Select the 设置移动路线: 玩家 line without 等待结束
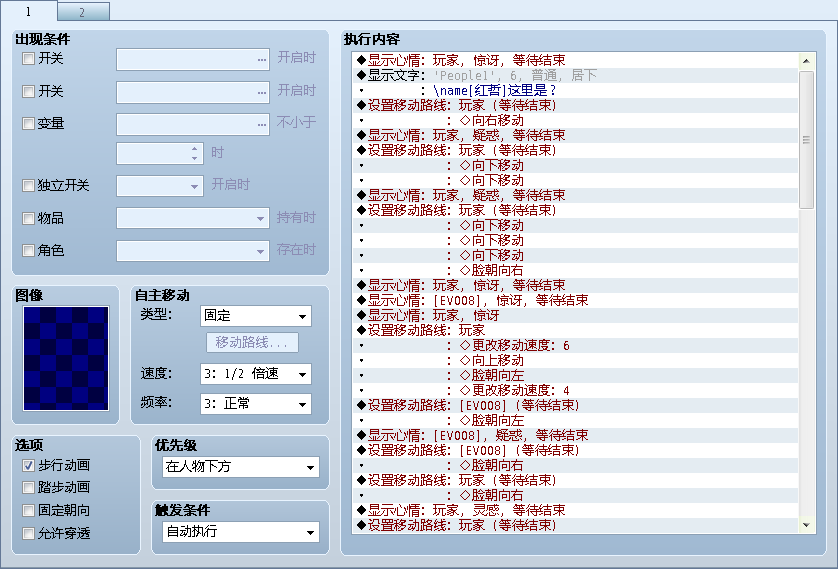Image resolution: width=838 pixels, height=569 pixels. (576, 330)
